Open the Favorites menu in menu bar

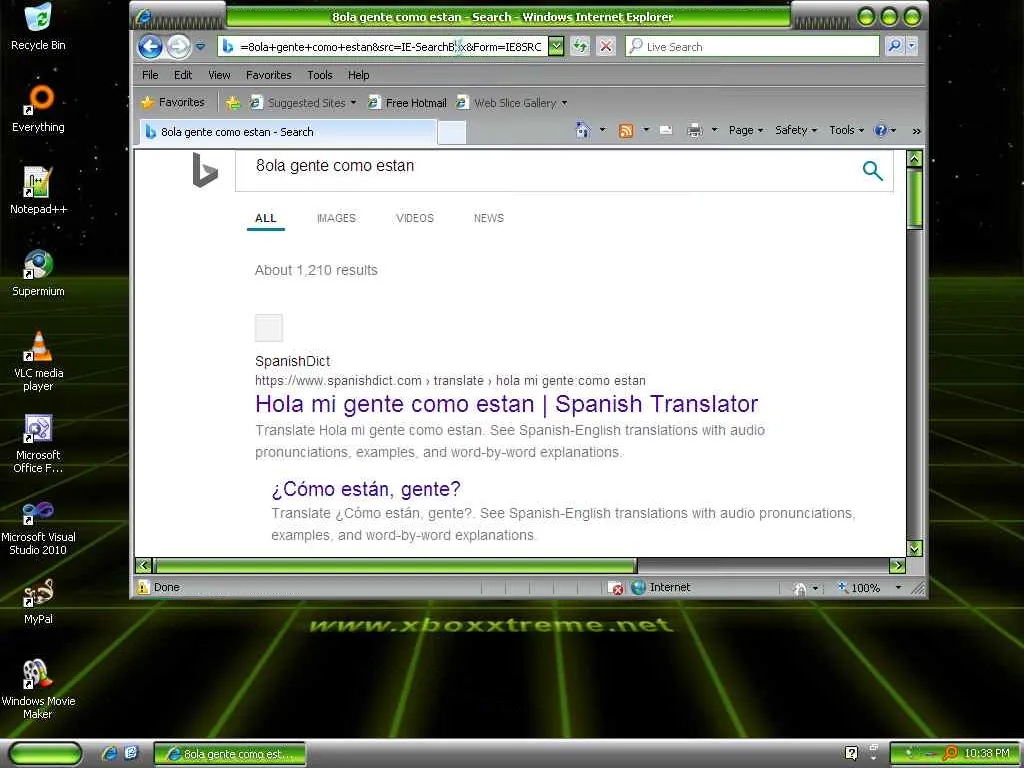(268, 75)
